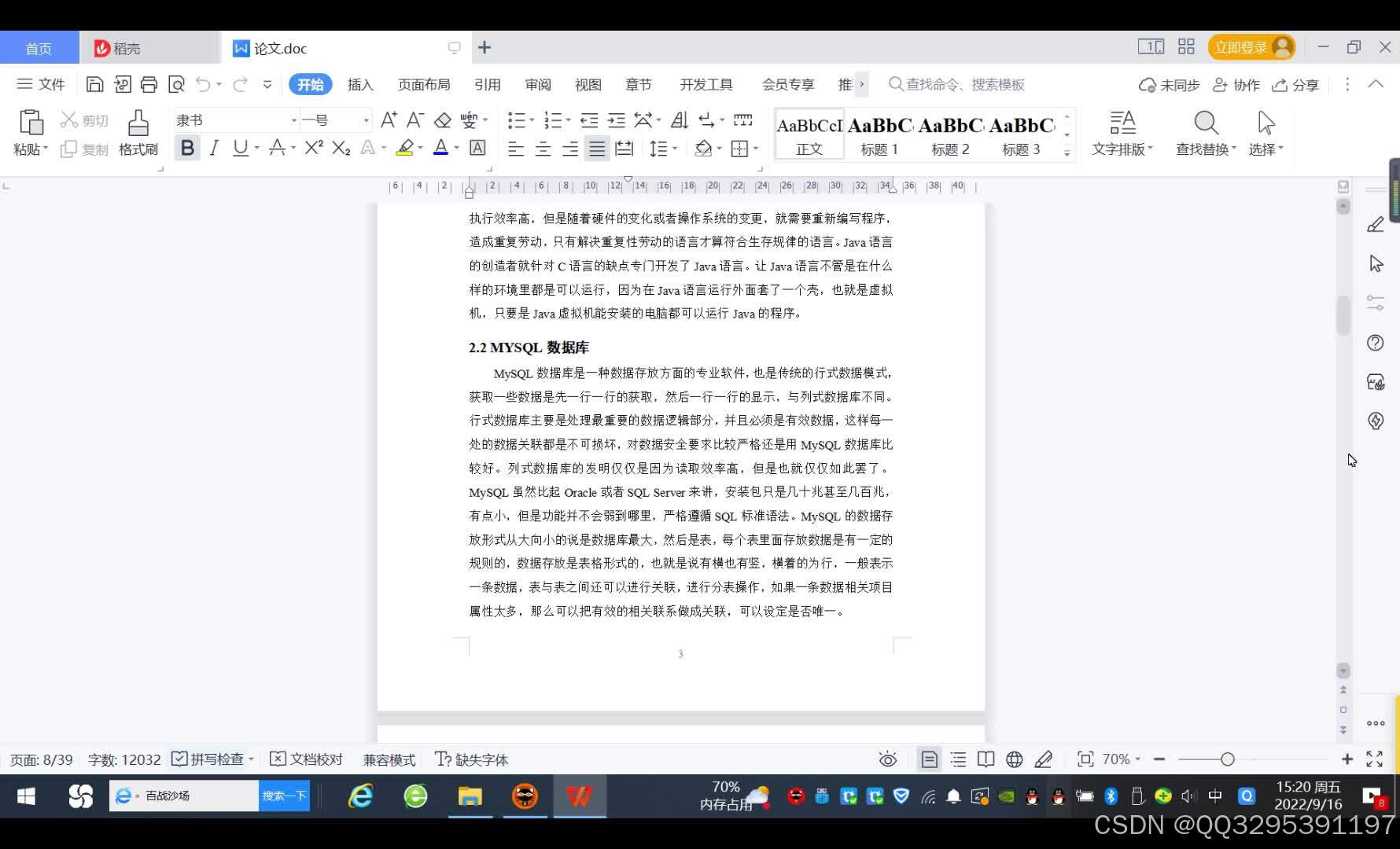The width and height of the screenshot is (1400, 849).
Task: Toggle Underline formatting
Action: tap(240, 148)
